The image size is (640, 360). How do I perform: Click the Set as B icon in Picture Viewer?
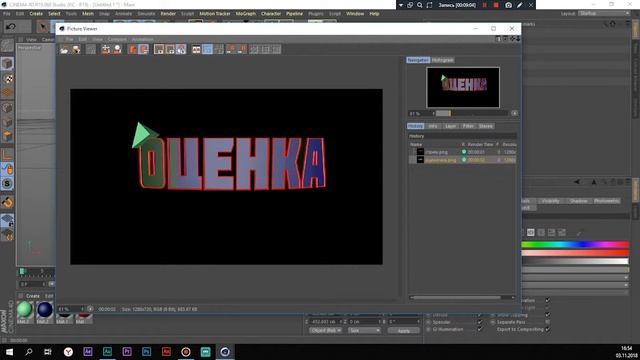tap(242, 50)
